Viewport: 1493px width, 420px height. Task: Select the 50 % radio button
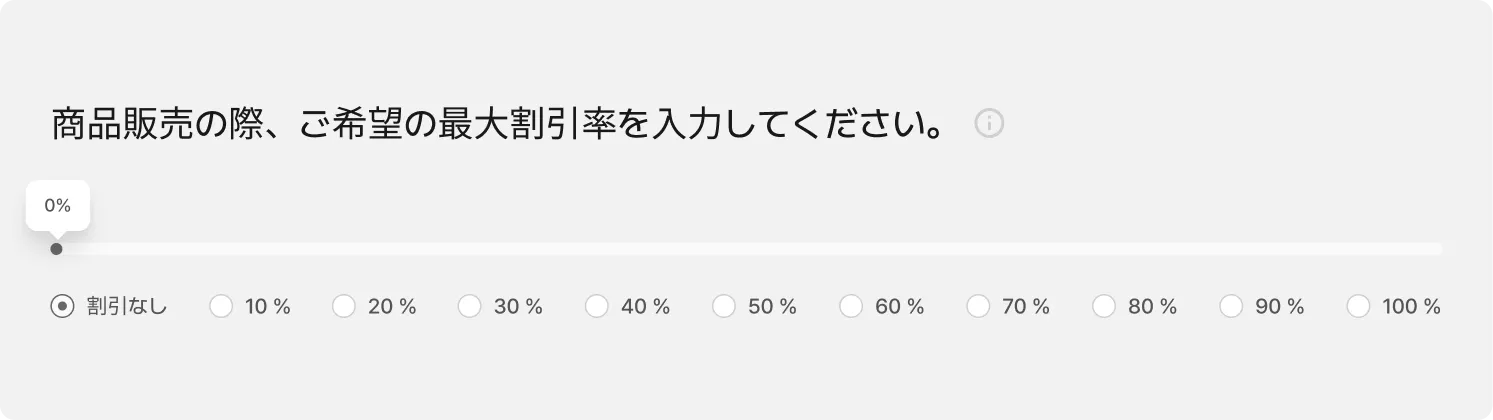click(x=724, y=307)
